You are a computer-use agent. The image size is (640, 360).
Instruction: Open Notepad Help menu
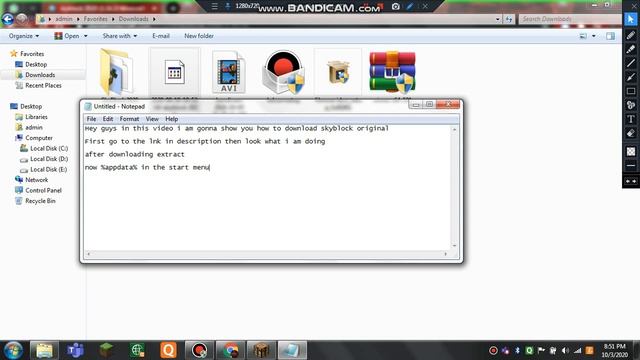click(x=171, y=119)
